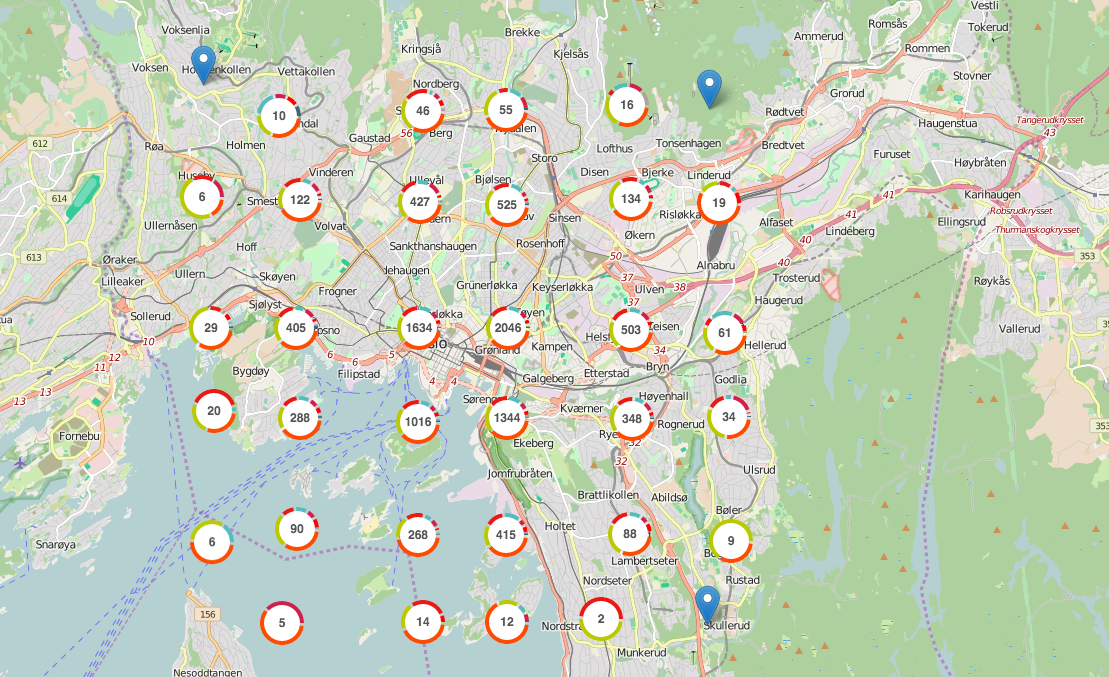Click the Nesoddtangen map label
Screen dimensions: 1109x677
[x=208, y=672]
